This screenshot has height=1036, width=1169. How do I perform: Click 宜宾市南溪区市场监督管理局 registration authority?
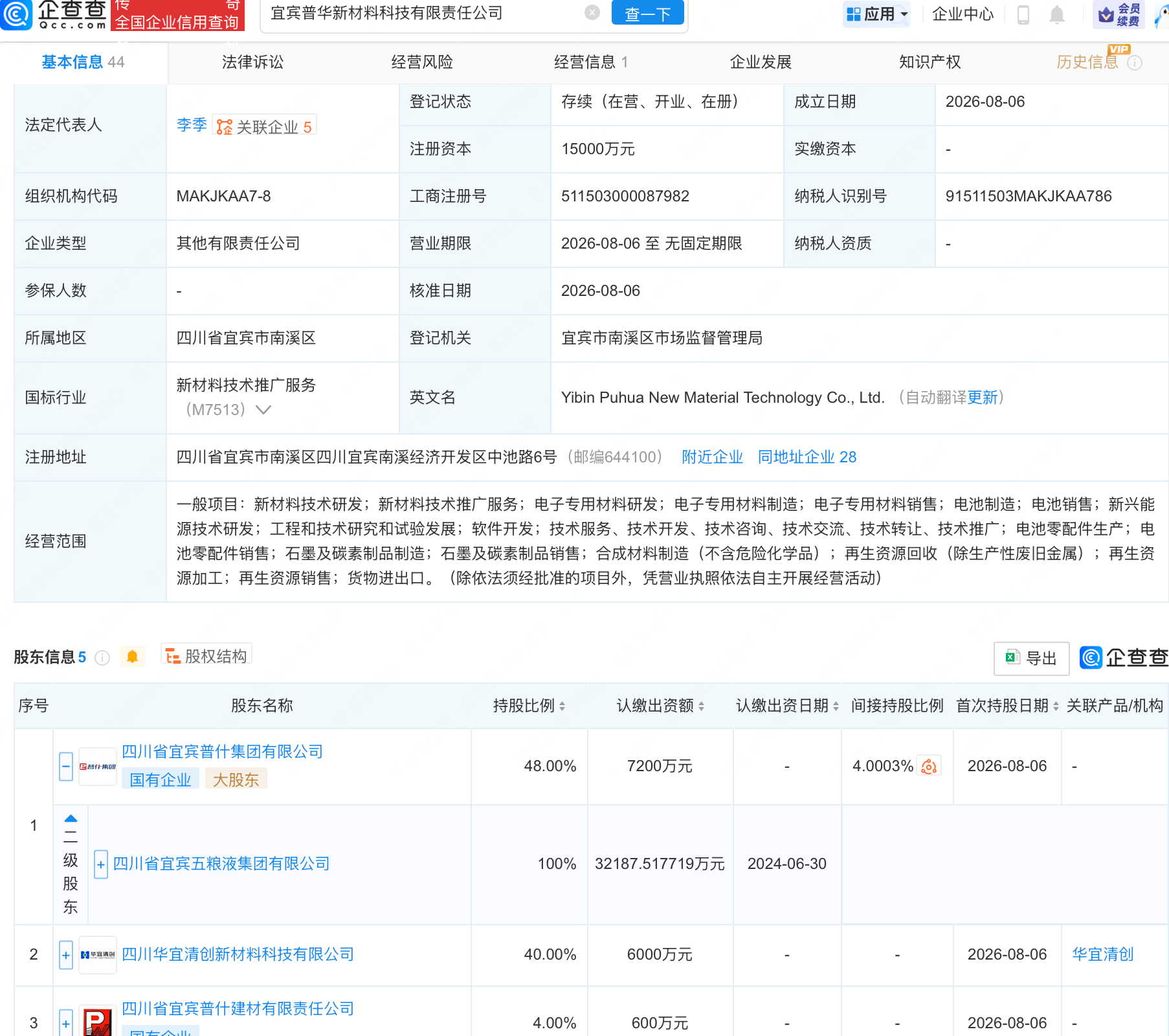click(662, 338)
